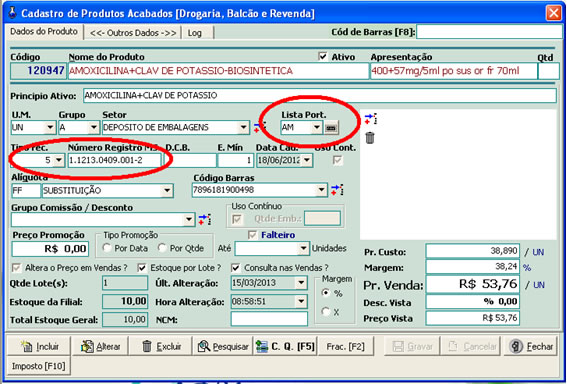Toggle Altera o Preço em Vendas checkbox

coord(16,268)
